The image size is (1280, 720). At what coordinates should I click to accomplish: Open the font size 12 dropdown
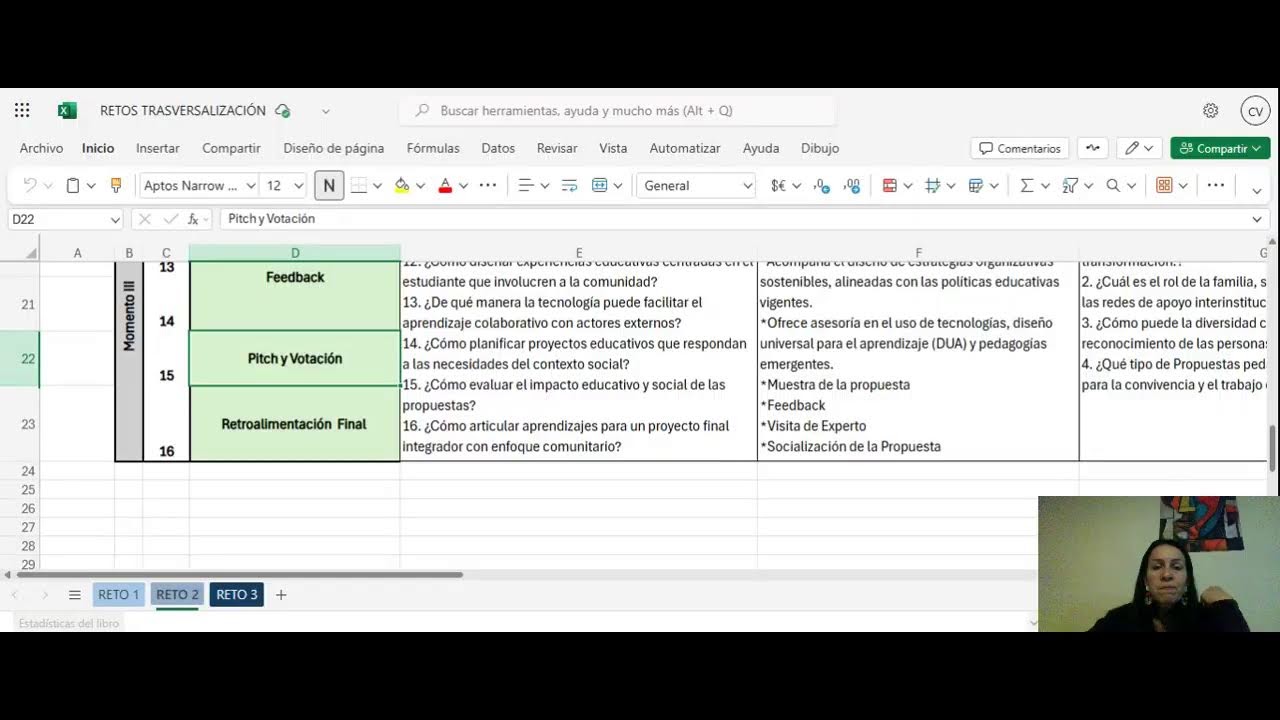click(298, 186)
